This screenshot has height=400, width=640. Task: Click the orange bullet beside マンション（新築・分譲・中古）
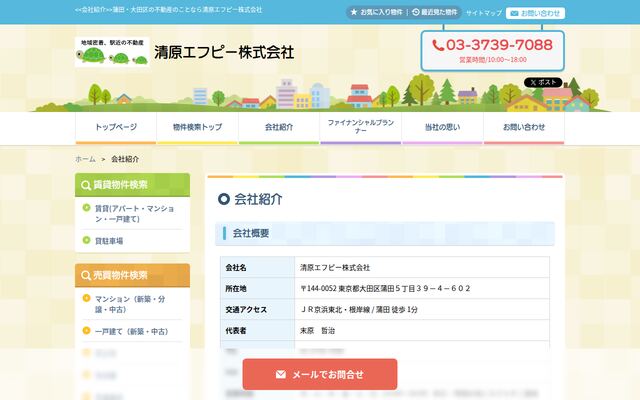pos(87,298)
